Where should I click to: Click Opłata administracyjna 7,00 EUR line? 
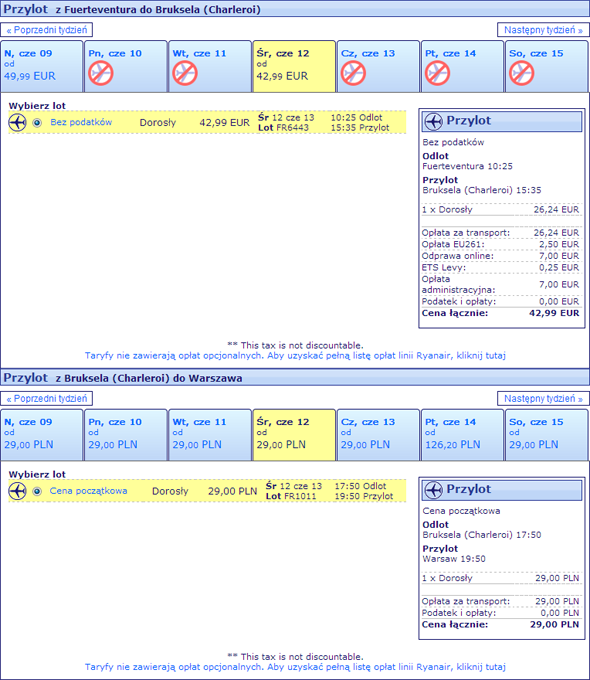(501, 284)
